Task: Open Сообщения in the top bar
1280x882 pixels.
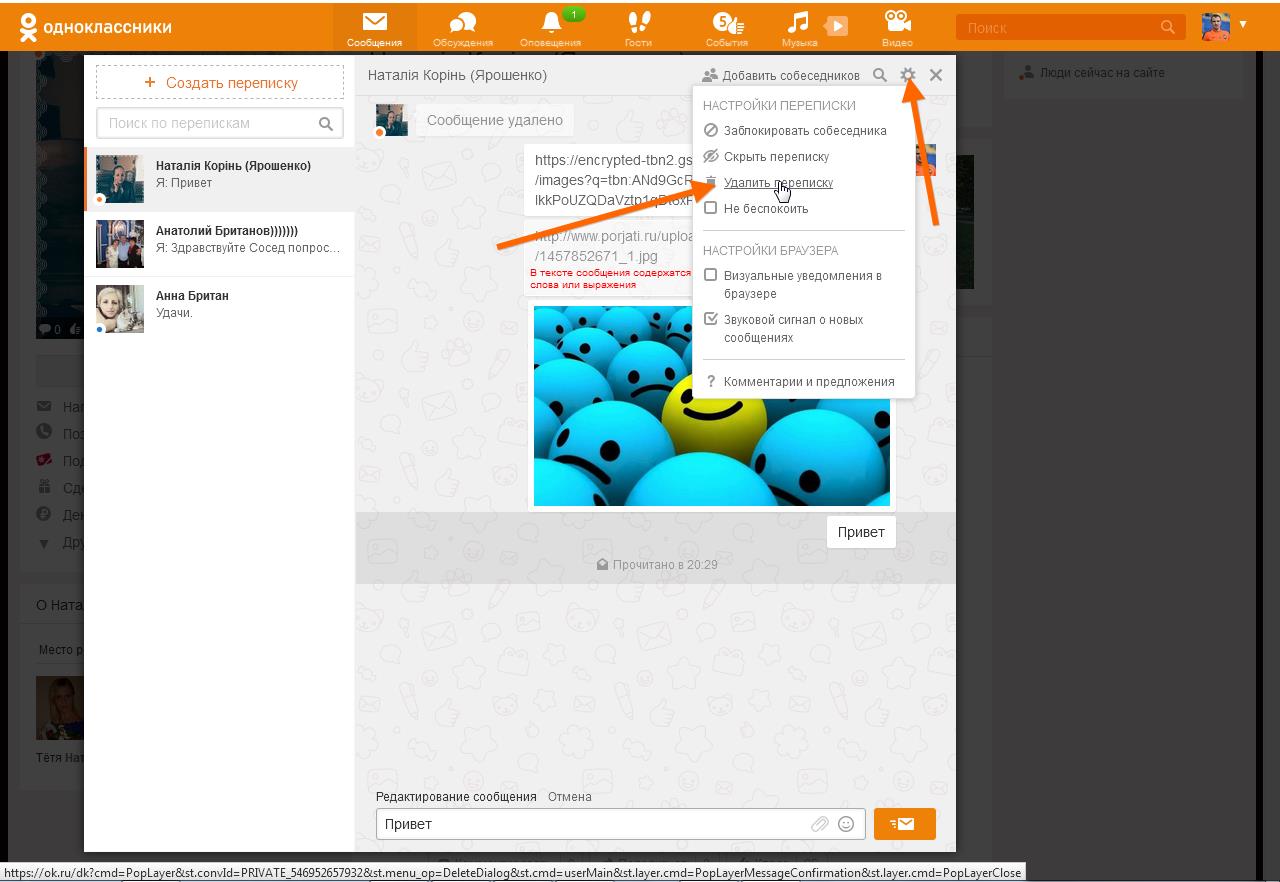Action: click(375, 27)
